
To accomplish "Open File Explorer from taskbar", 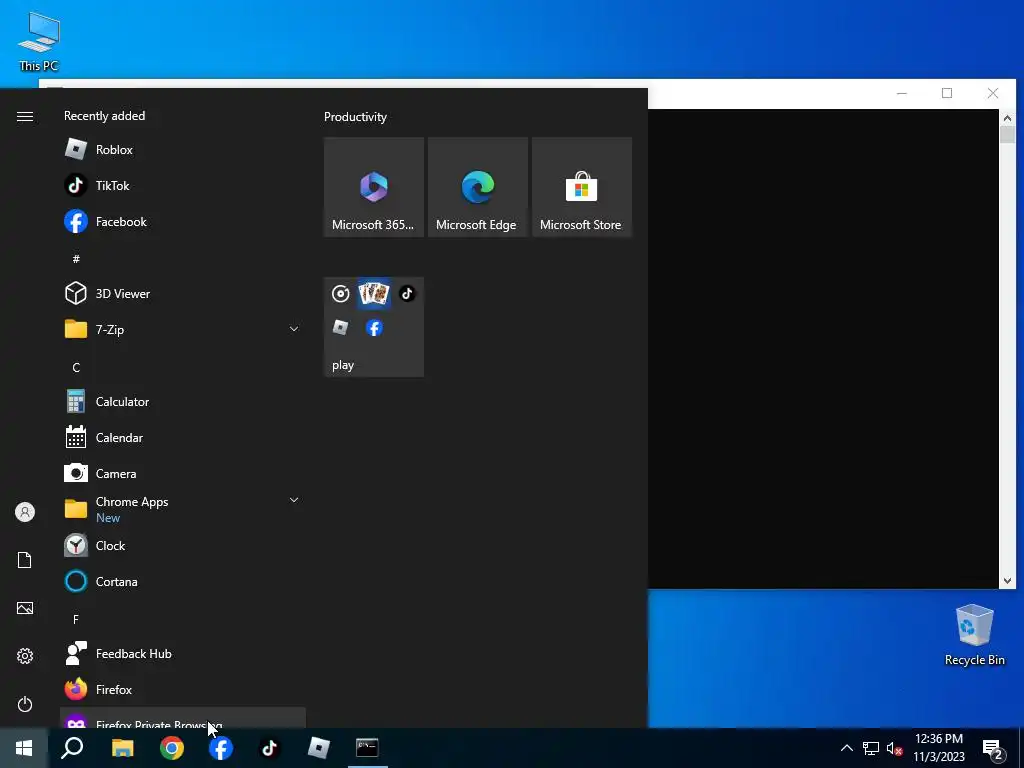I will [x=122, y=748].
